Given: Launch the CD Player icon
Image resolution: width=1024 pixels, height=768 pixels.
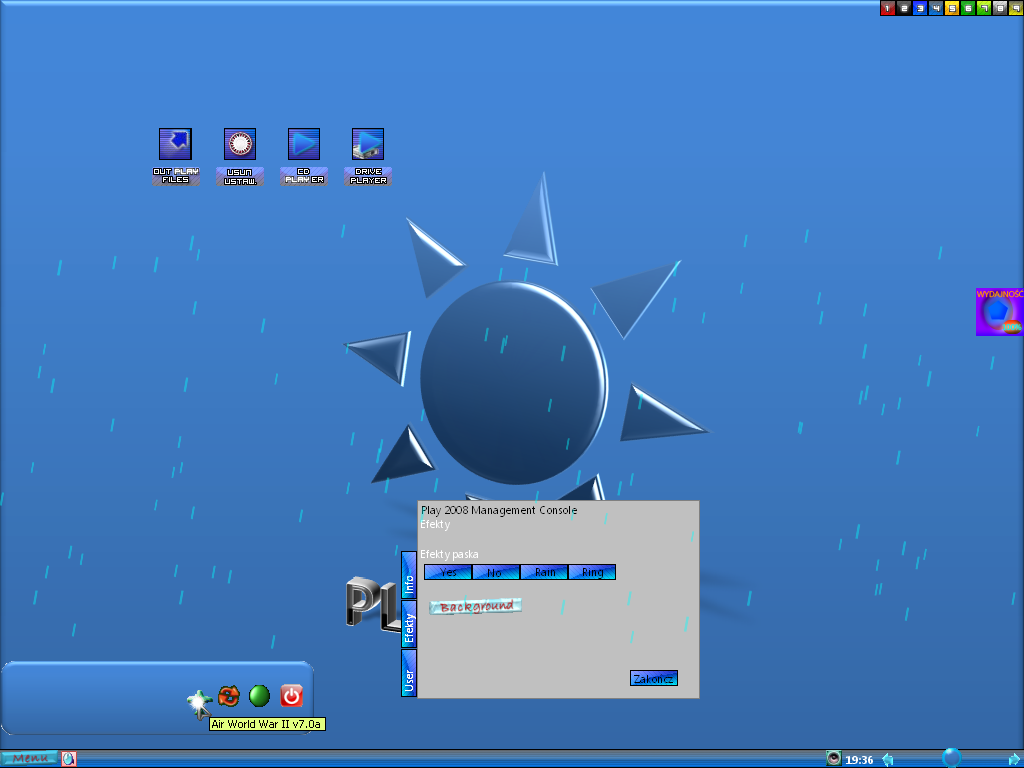Looking at the screenshot, I should tap(304, 145).
